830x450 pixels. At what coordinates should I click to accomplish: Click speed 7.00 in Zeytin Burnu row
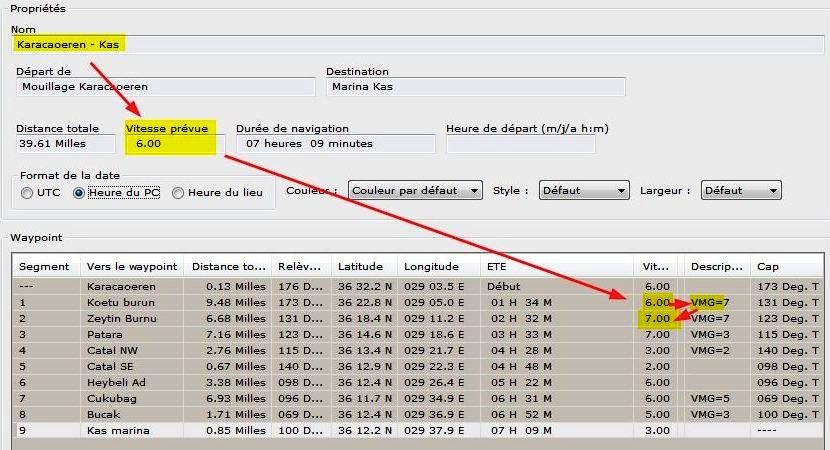tap(657, 319)
